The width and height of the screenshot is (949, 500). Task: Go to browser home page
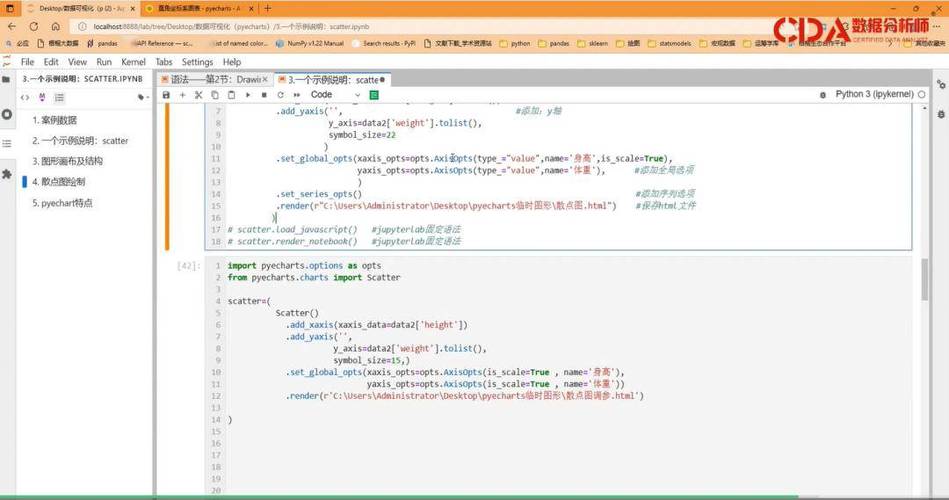56,27
